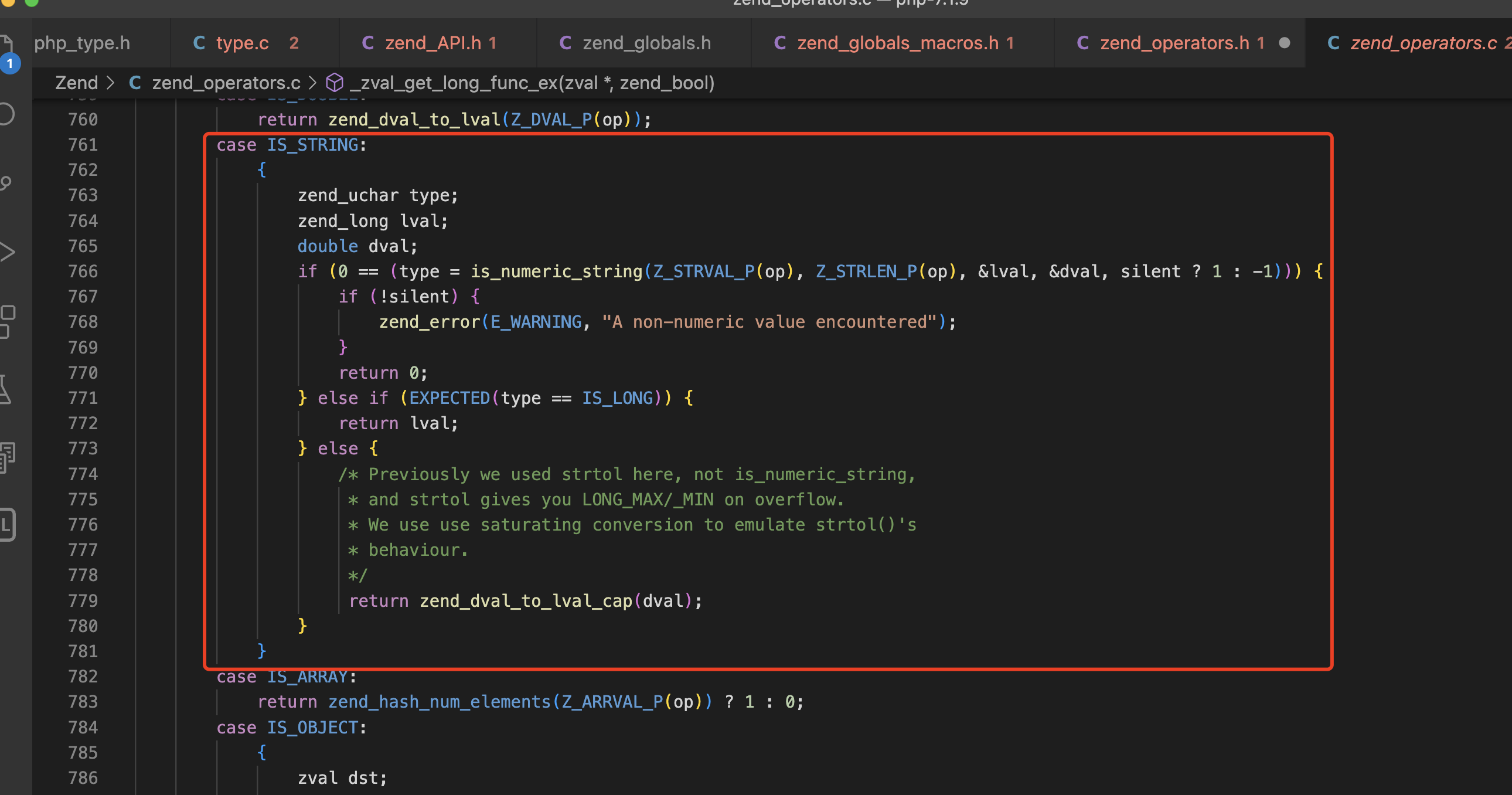
Task: Expand the Zend folder breadcrumb
Action: click(x=76, y=83)
